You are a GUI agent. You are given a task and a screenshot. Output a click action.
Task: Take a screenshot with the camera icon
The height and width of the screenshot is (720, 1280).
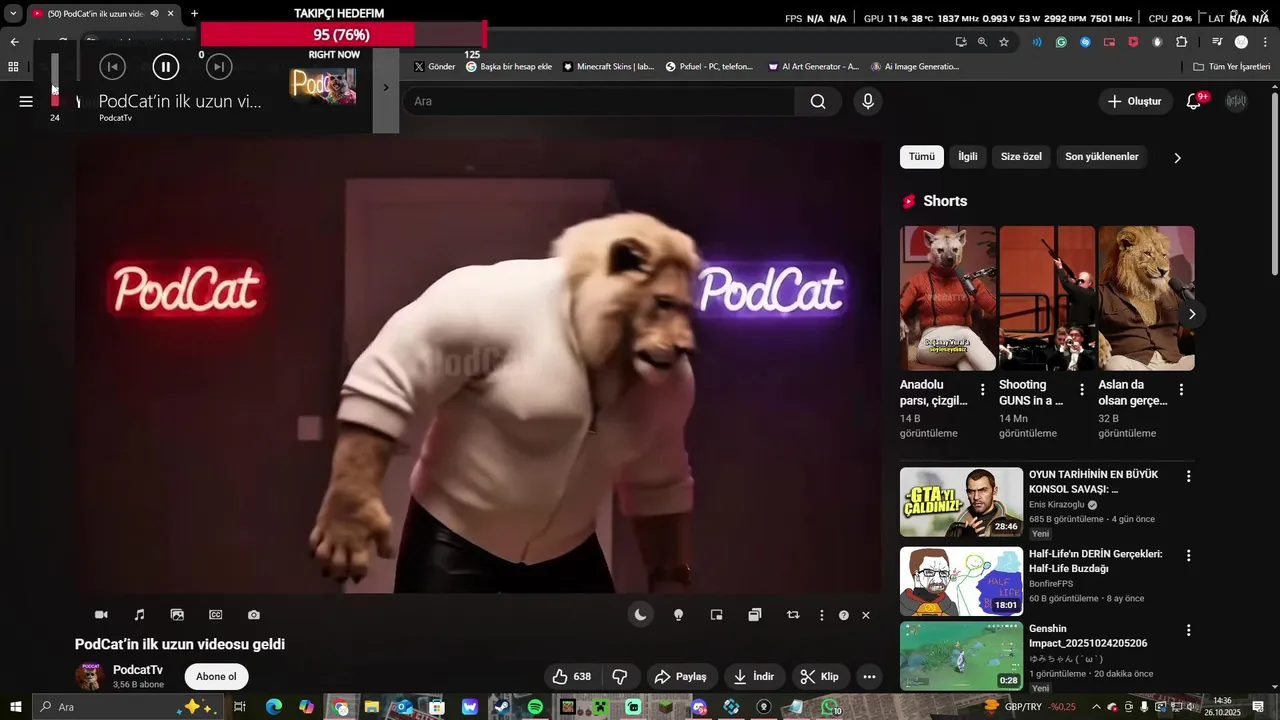[x=254, y=615]
